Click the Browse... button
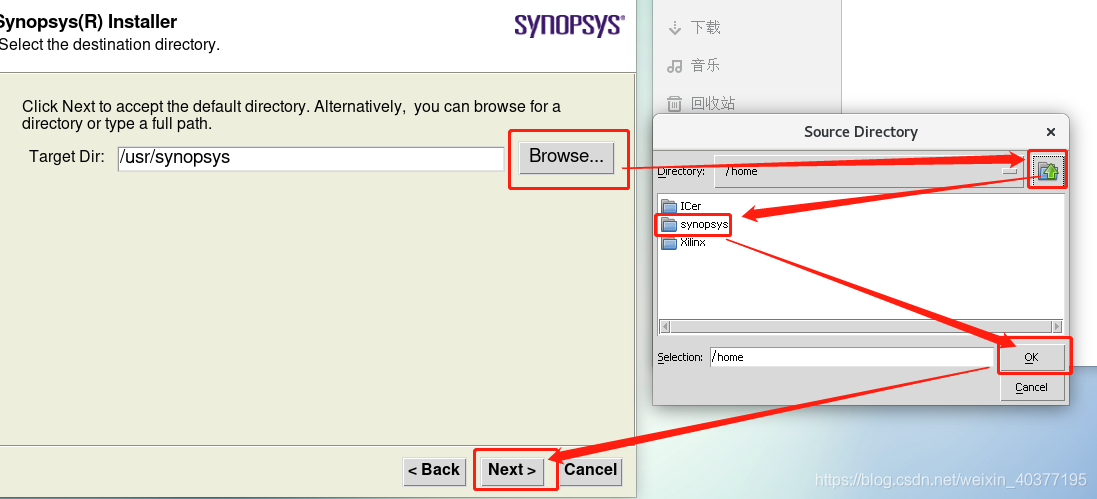Image resolution: width=1097 pixels, height=499 pixels. (567, 157)
